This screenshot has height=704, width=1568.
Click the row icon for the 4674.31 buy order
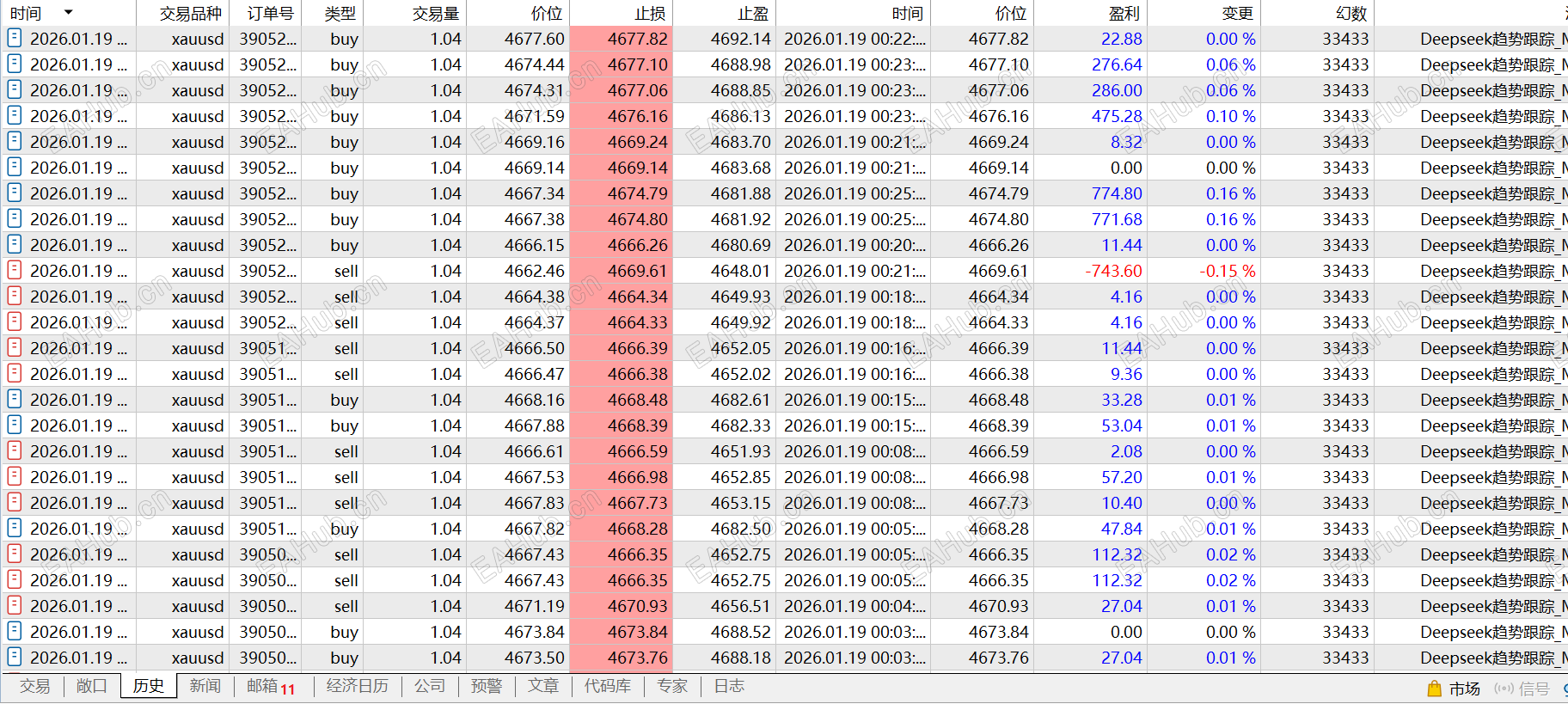point(14,89)
